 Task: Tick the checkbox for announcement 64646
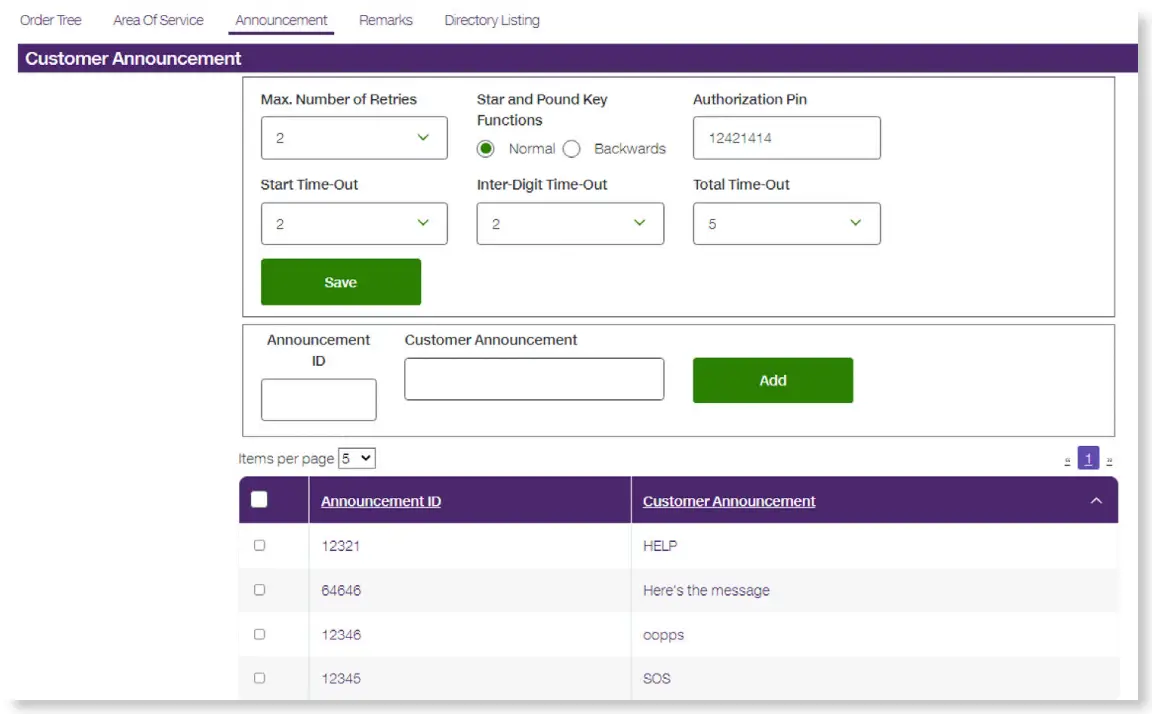pyautogui.click(x=260, y=590)
